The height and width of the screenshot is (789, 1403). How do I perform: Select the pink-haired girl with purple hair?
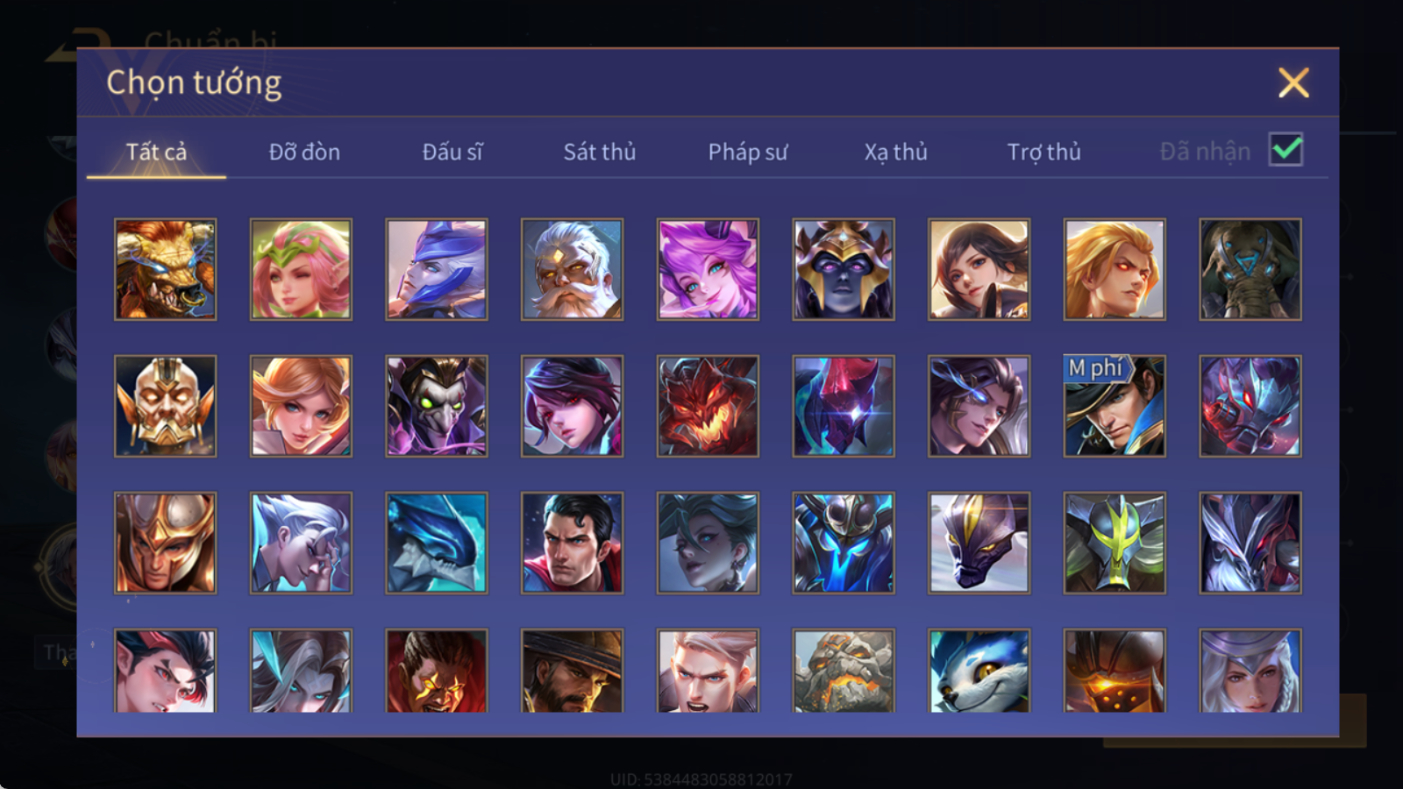click(x=707, y=270)
